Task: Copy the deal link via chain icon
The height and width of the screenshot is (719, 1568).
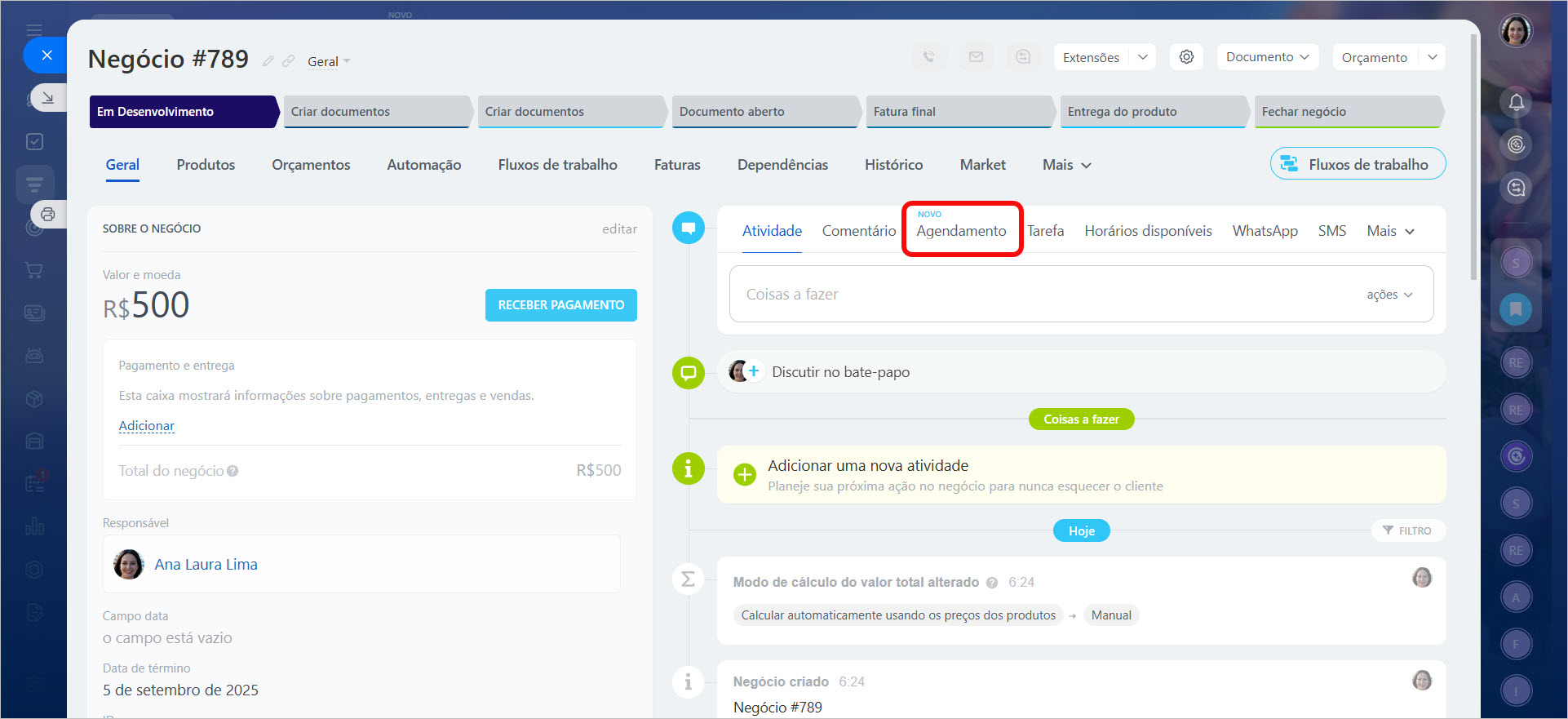Action: 288,61
